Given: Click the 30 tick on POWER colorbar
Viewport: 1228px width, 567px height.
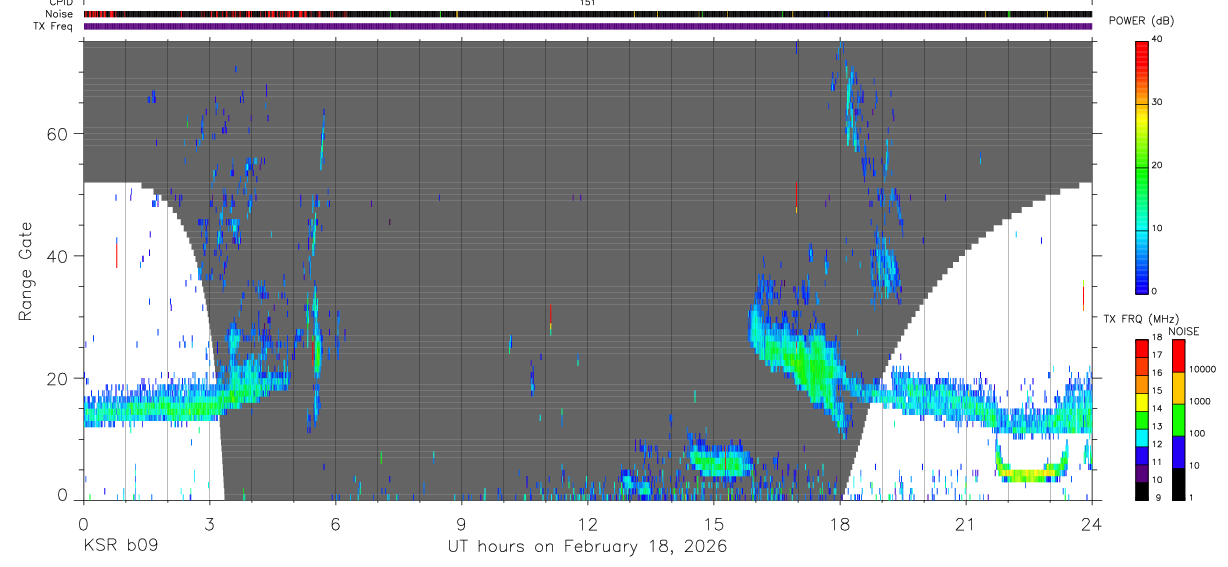Looking at the screenshot, I should (x=1158, y=102).
